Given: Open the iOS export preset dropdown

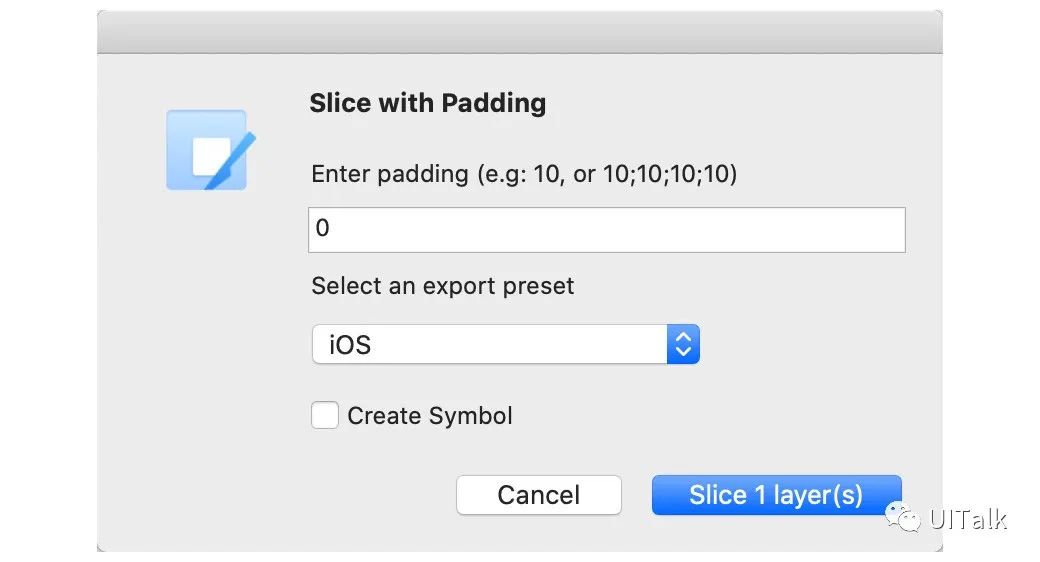Looking at the screenshot, I should pyautogui.click(x=505, y=344).
